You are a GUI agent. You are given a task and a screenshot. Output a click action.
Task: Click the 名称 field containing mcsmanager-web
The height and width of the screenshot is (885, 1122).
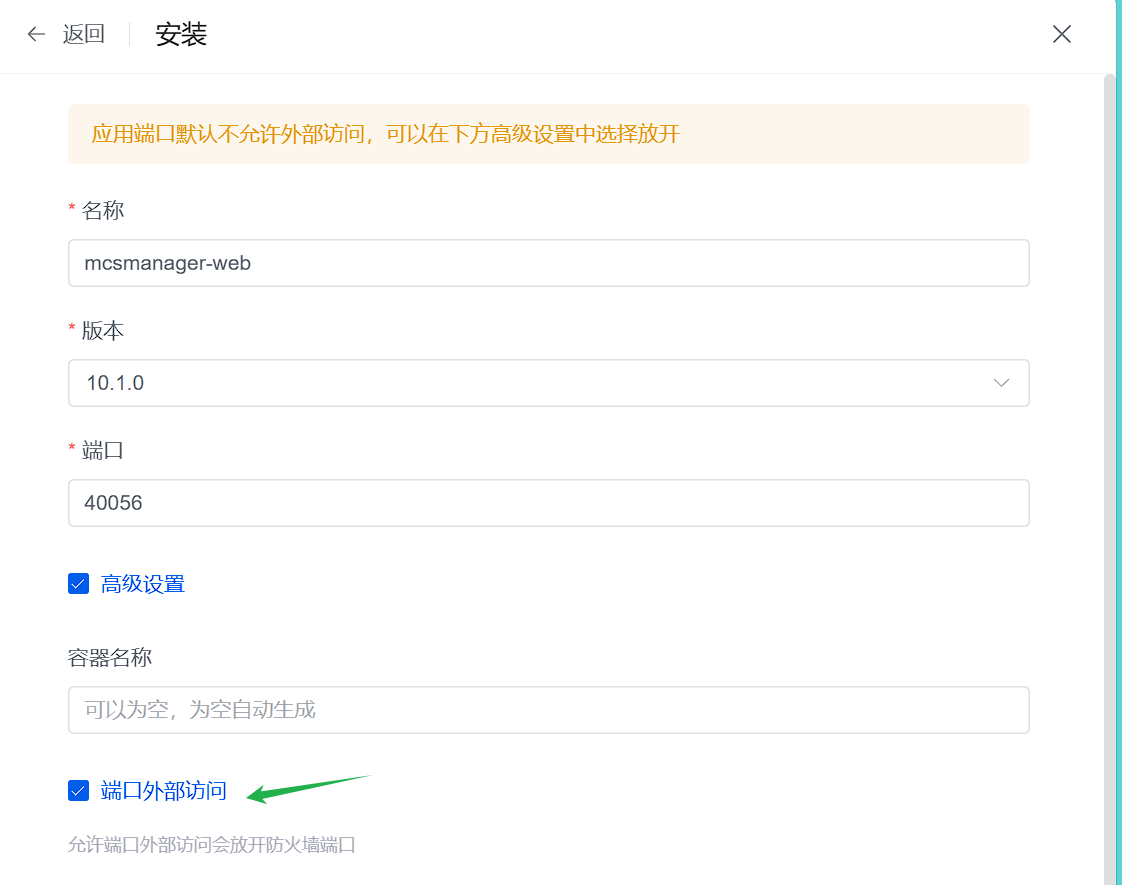click(x=548, y=263)
